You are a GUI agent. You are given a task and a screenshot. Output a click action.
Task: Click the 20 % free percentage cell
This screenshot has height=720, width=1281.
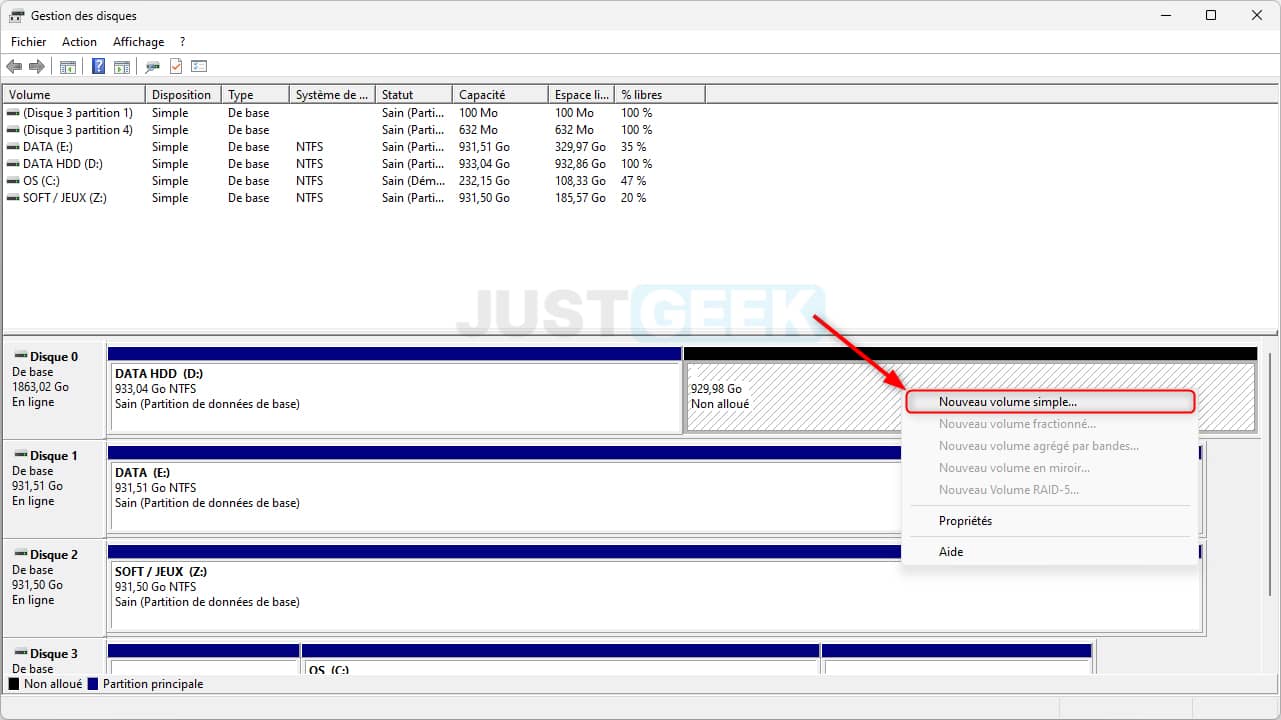[x=634, y=198]
